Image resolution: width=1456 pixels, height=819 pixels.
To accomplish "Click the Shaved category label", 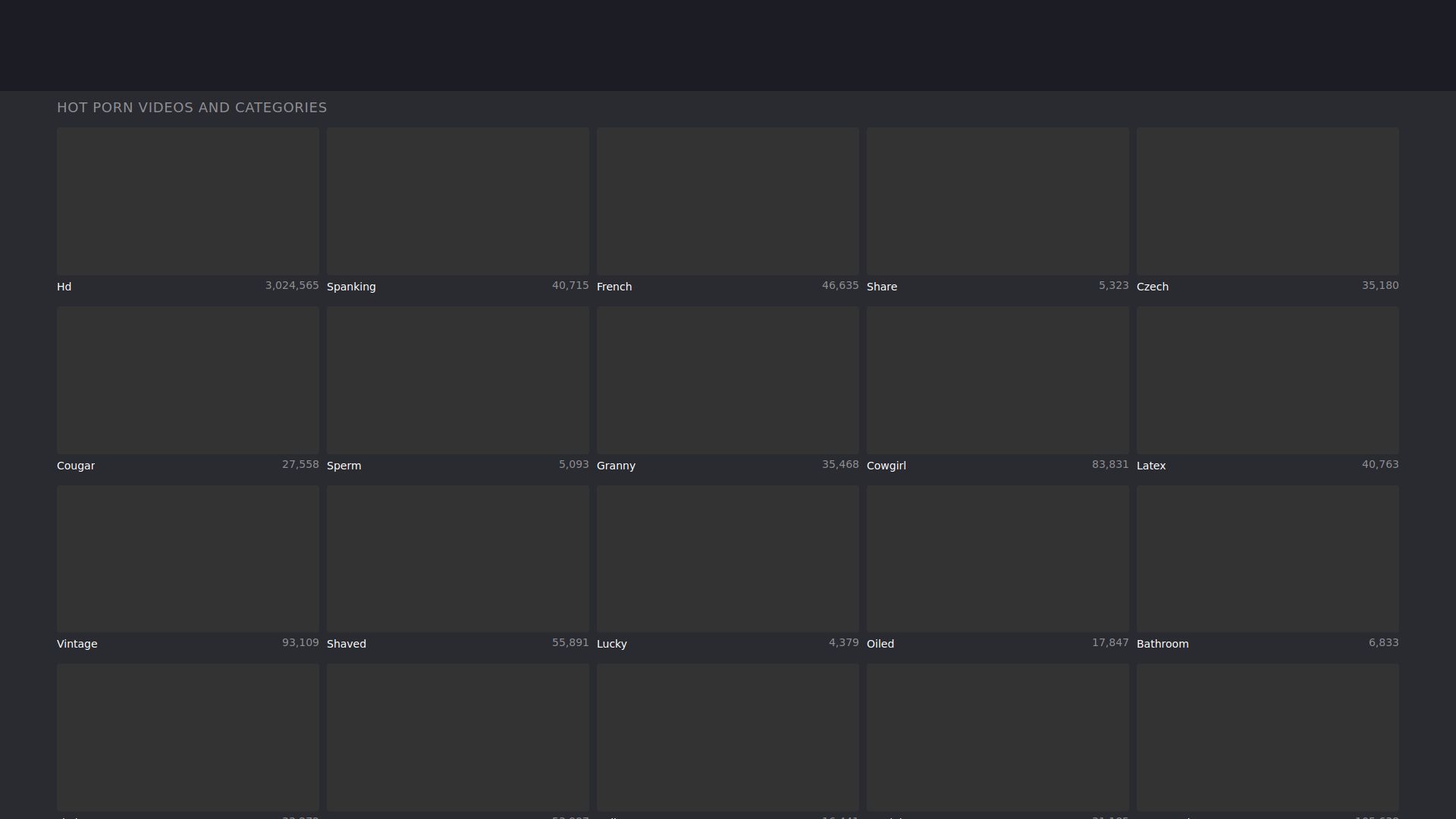I will [x=346, y=644].
